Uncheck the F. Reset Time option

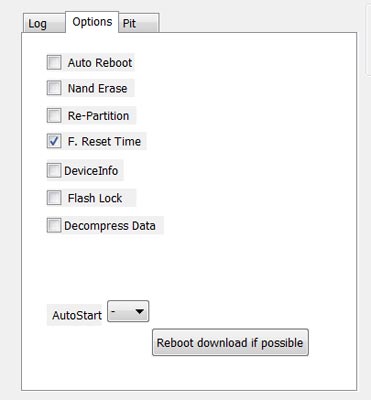point(54,141)
